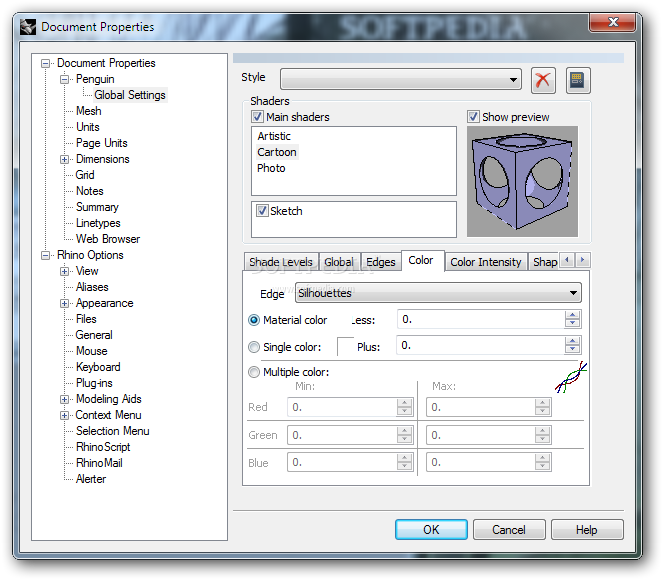Select Alerter in the tree

91,479
